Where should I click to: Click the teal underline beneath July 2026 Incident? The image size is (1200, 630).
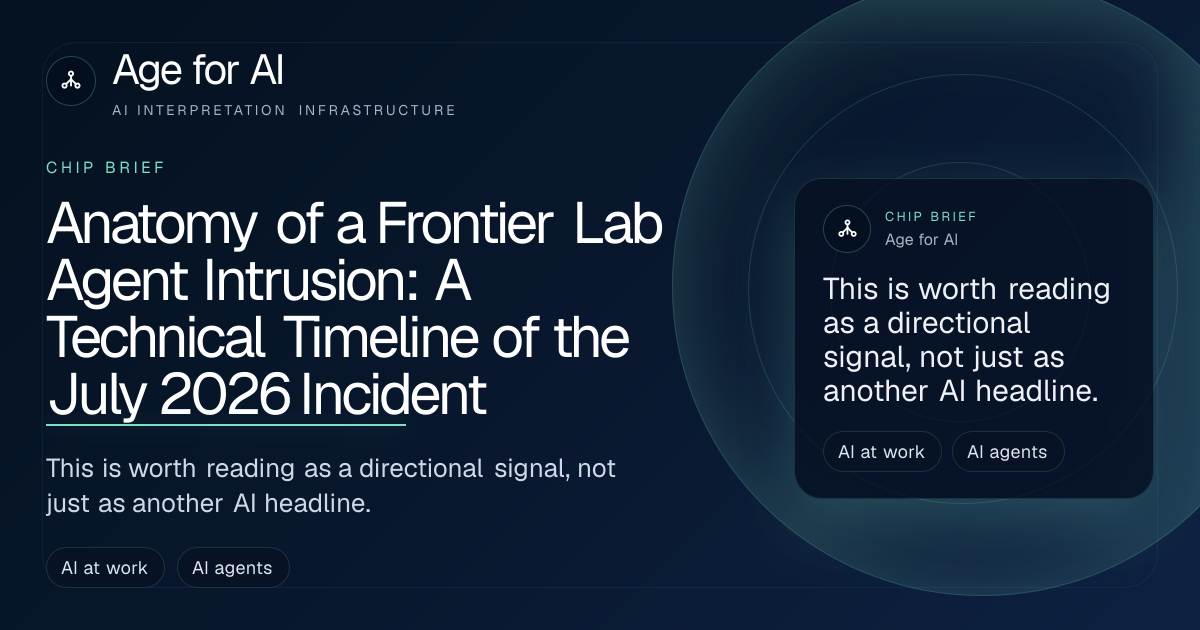coord(226,425)
